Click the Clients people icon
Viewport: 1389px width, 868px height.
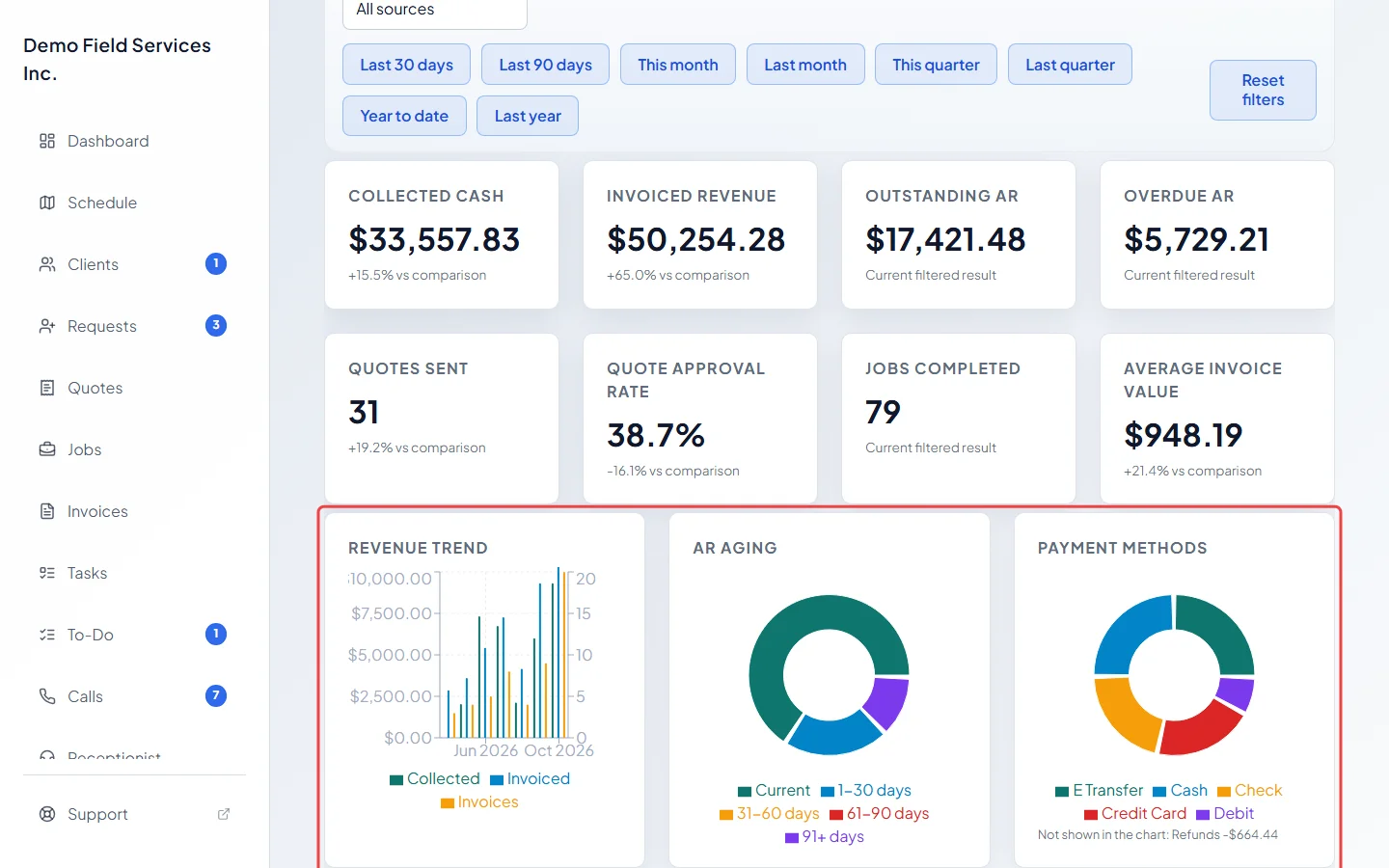pyautogui.click(x=47, y=264)
